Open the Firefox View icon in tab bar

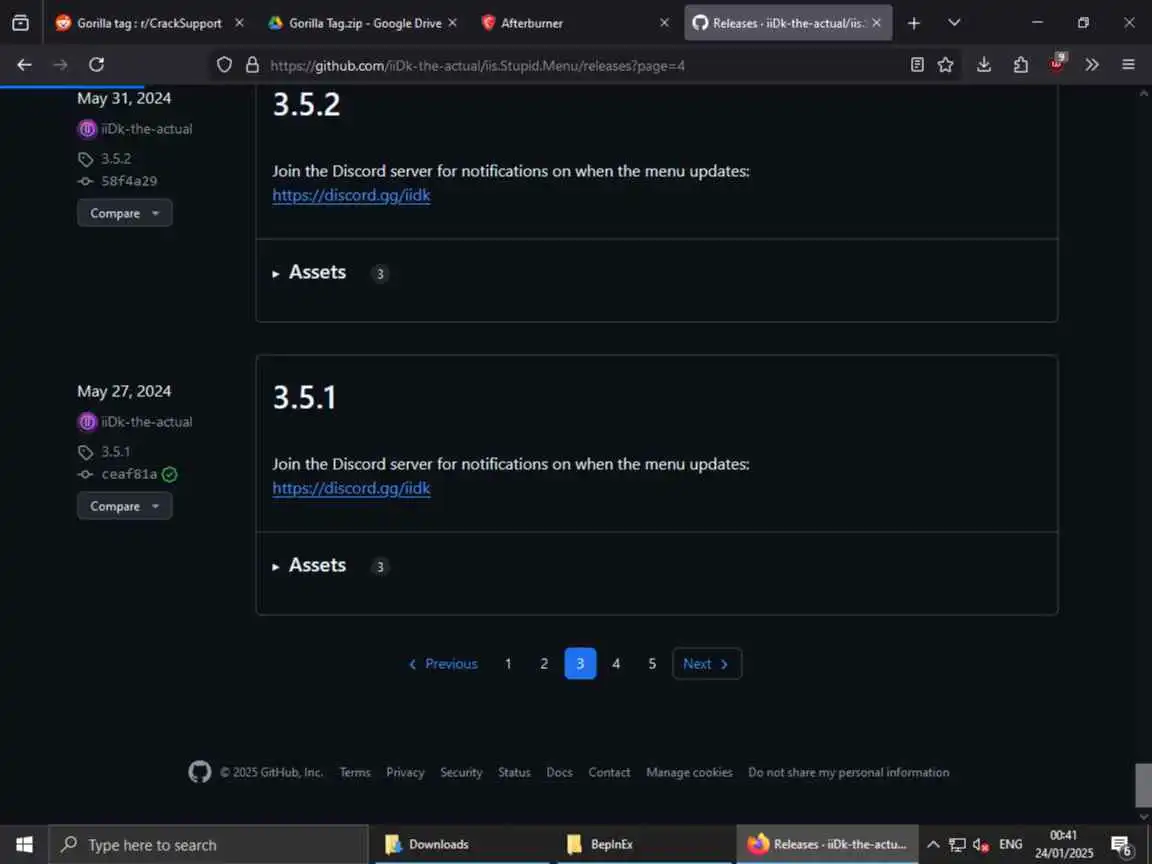coord(21,23)
